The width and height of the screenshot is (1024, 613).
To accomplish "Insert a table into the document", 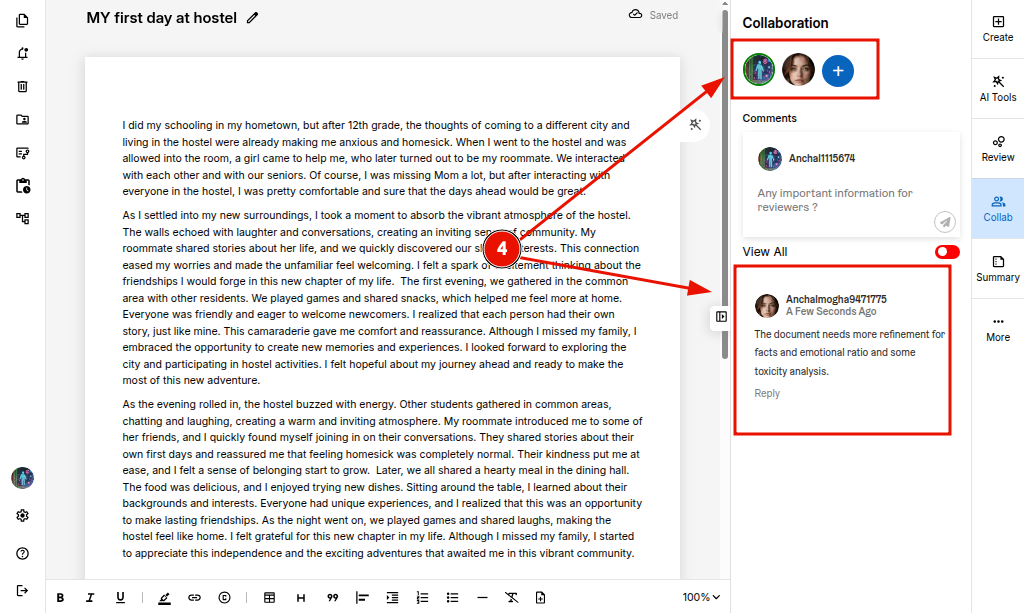I will (269, 597).
